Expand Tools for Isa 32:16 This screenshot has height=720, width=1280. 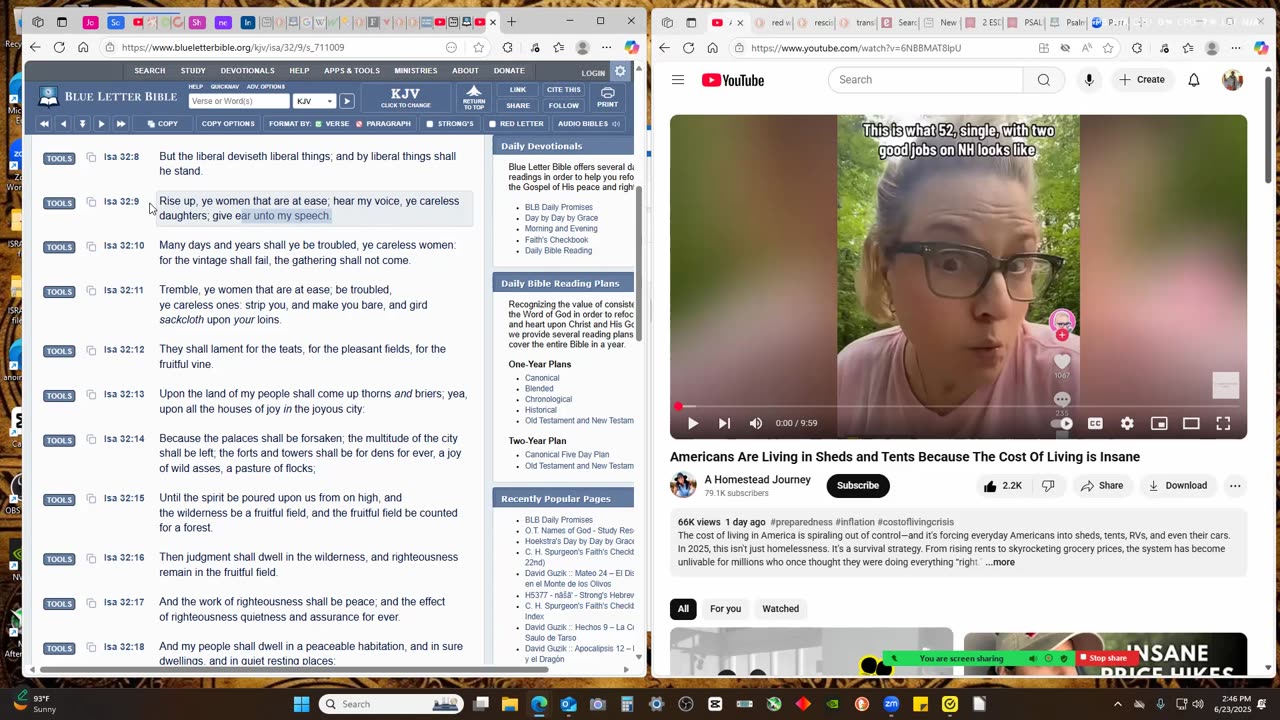59,559
